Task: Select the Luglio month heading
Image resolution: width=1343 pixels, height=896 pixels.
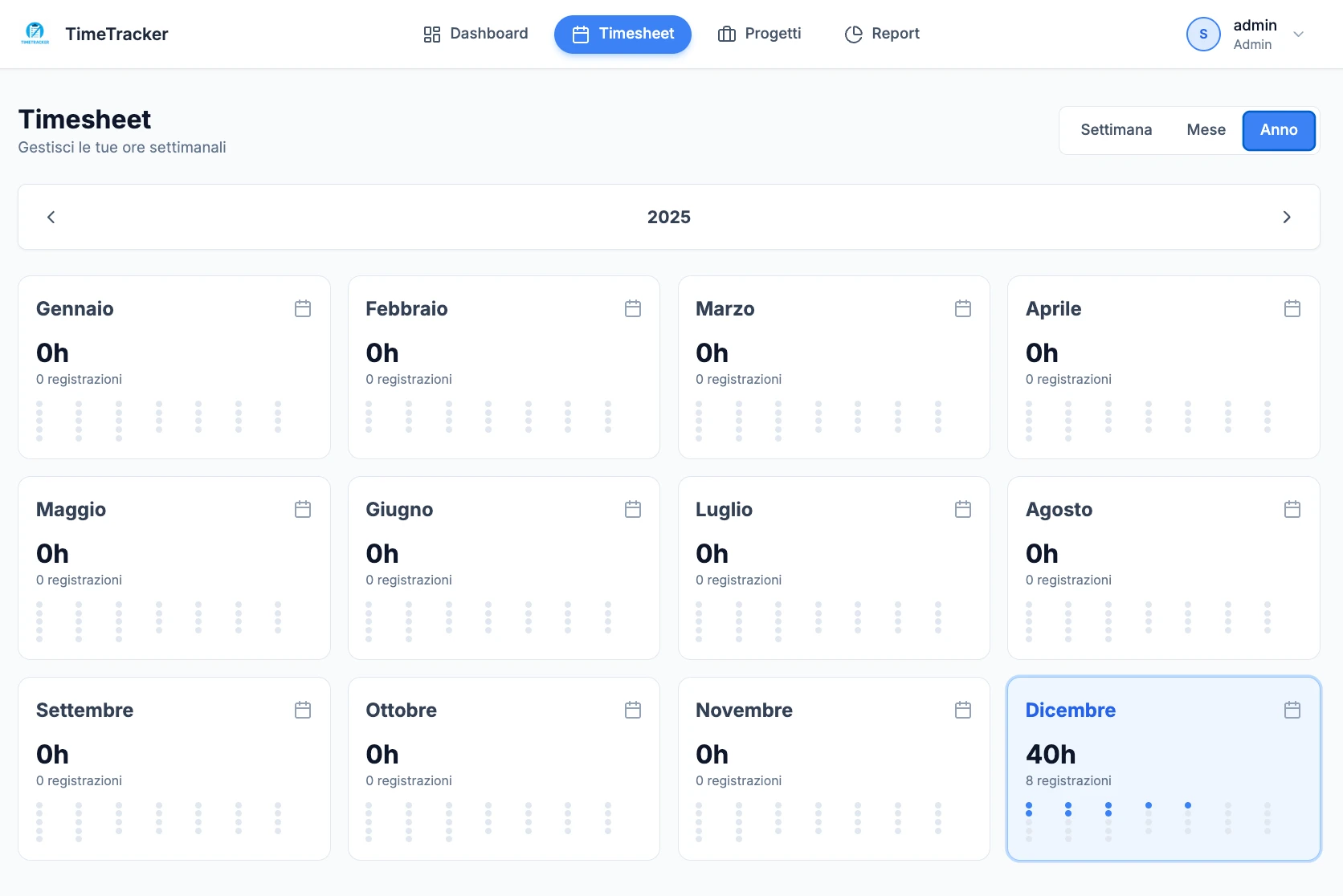Action: click(724, 509)
